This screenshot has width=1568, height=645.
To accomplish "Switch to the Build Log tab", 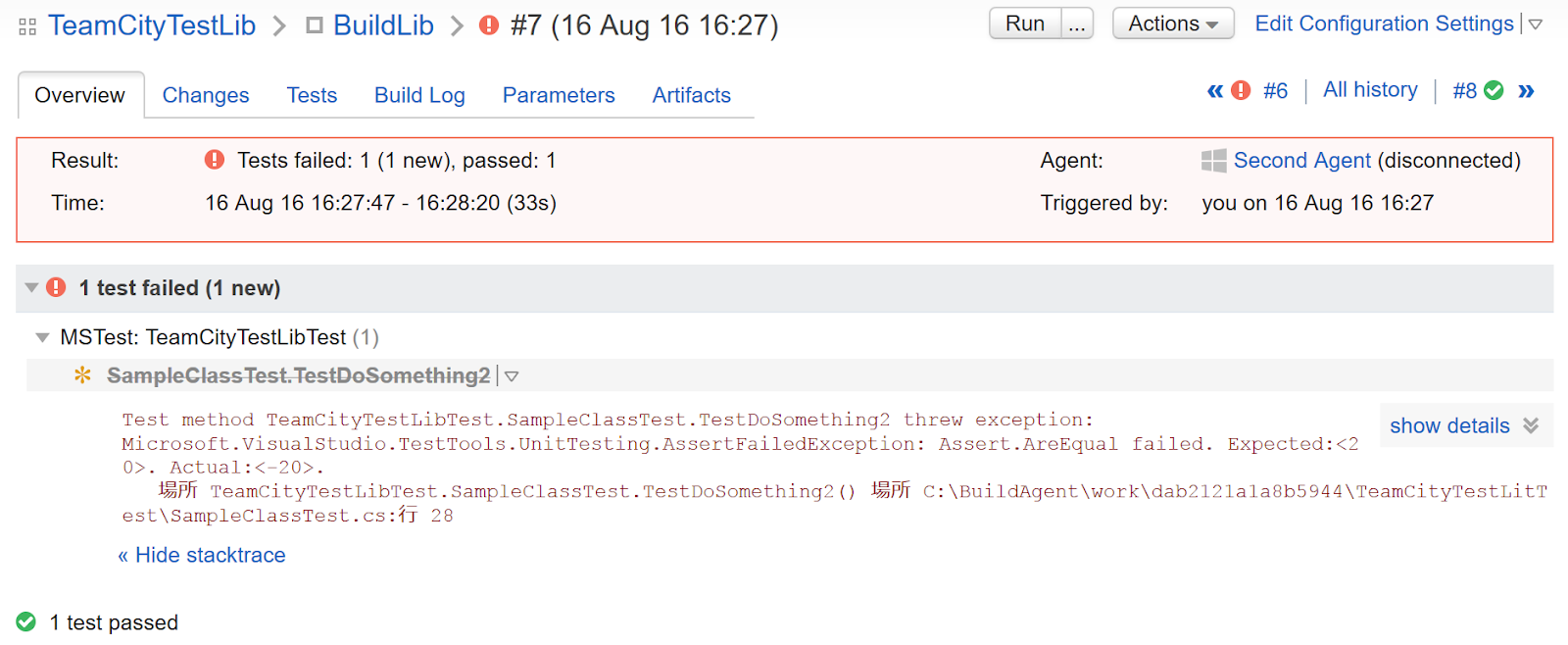I will pos(419,95).
